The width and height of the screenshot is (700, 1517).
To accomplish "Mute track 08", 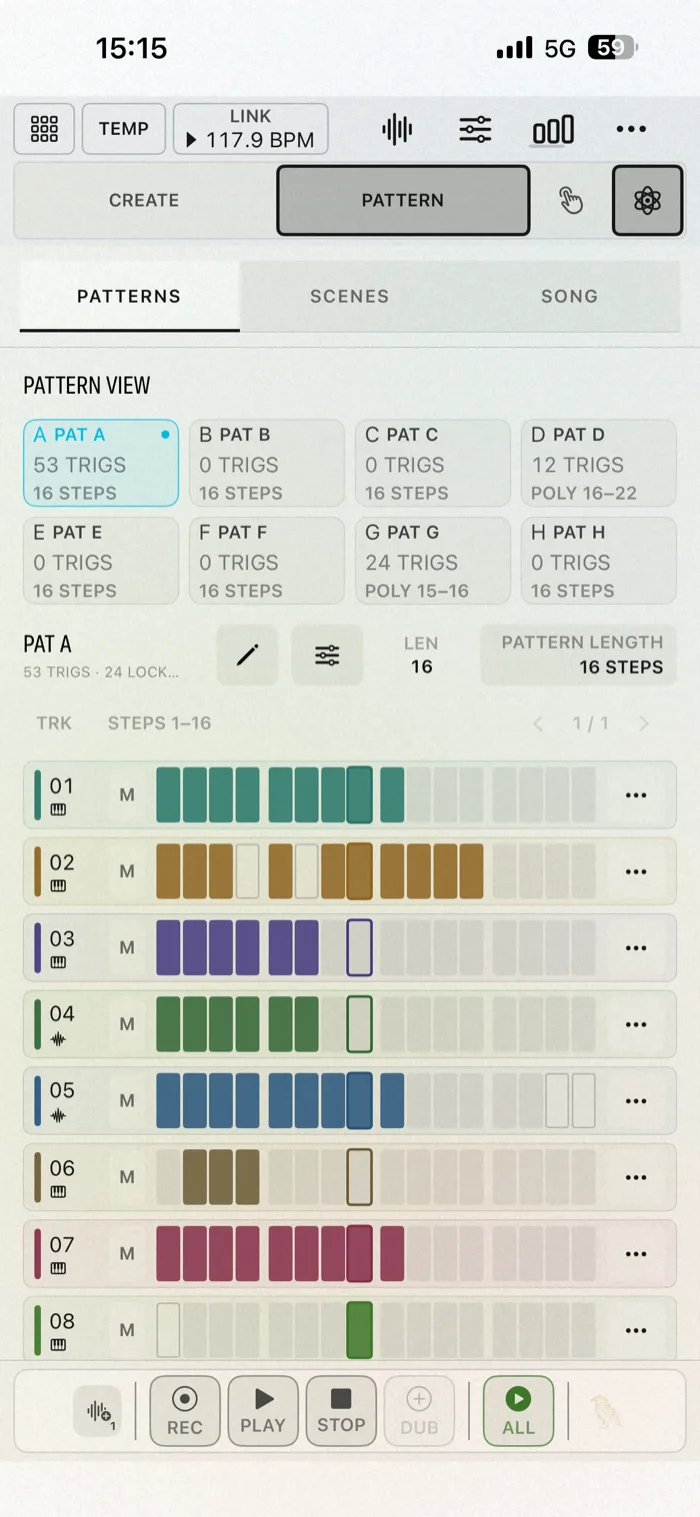I will pos(127,1330).
